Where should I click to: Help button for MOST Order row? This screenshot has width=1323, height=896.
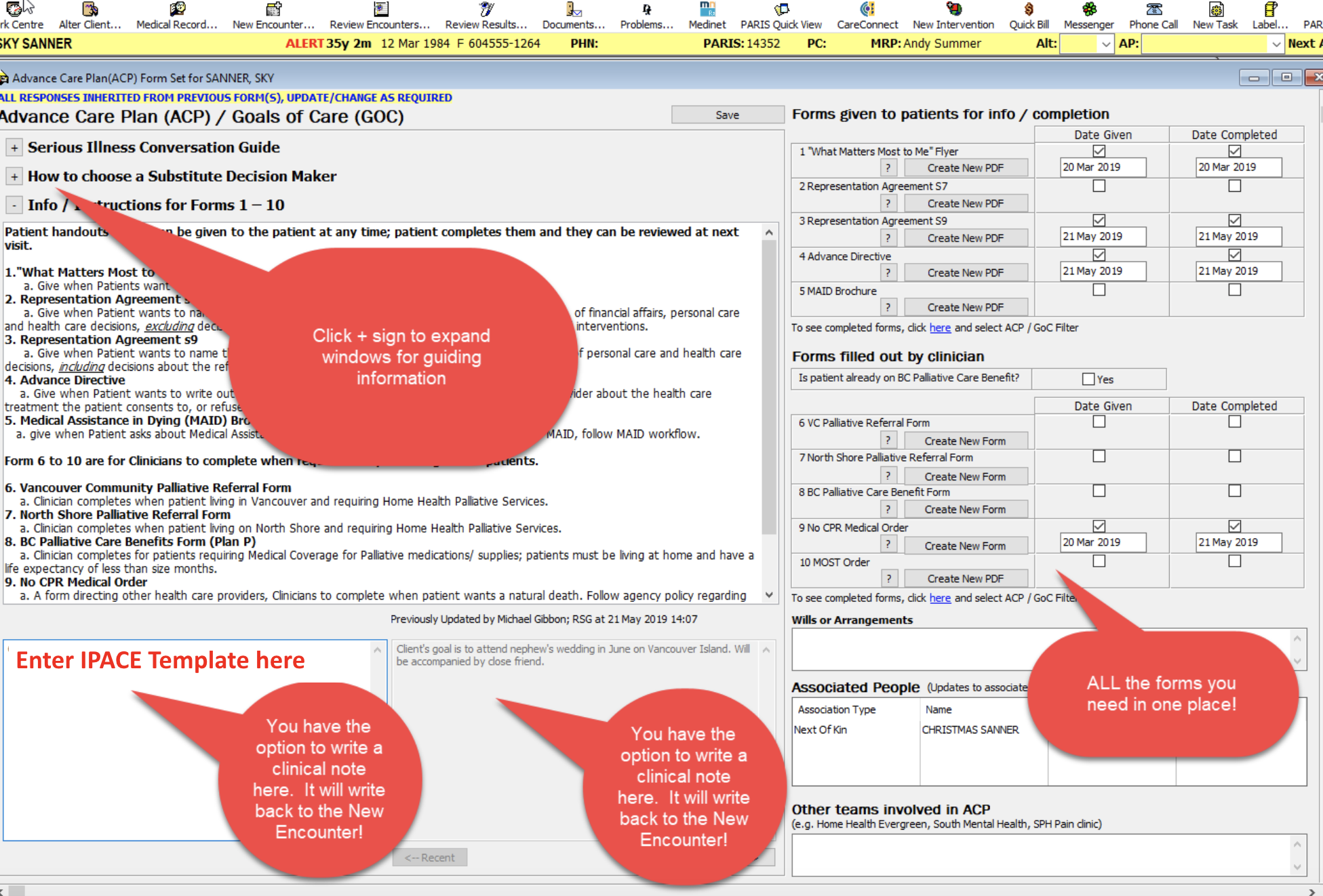(x=888, y=578)
